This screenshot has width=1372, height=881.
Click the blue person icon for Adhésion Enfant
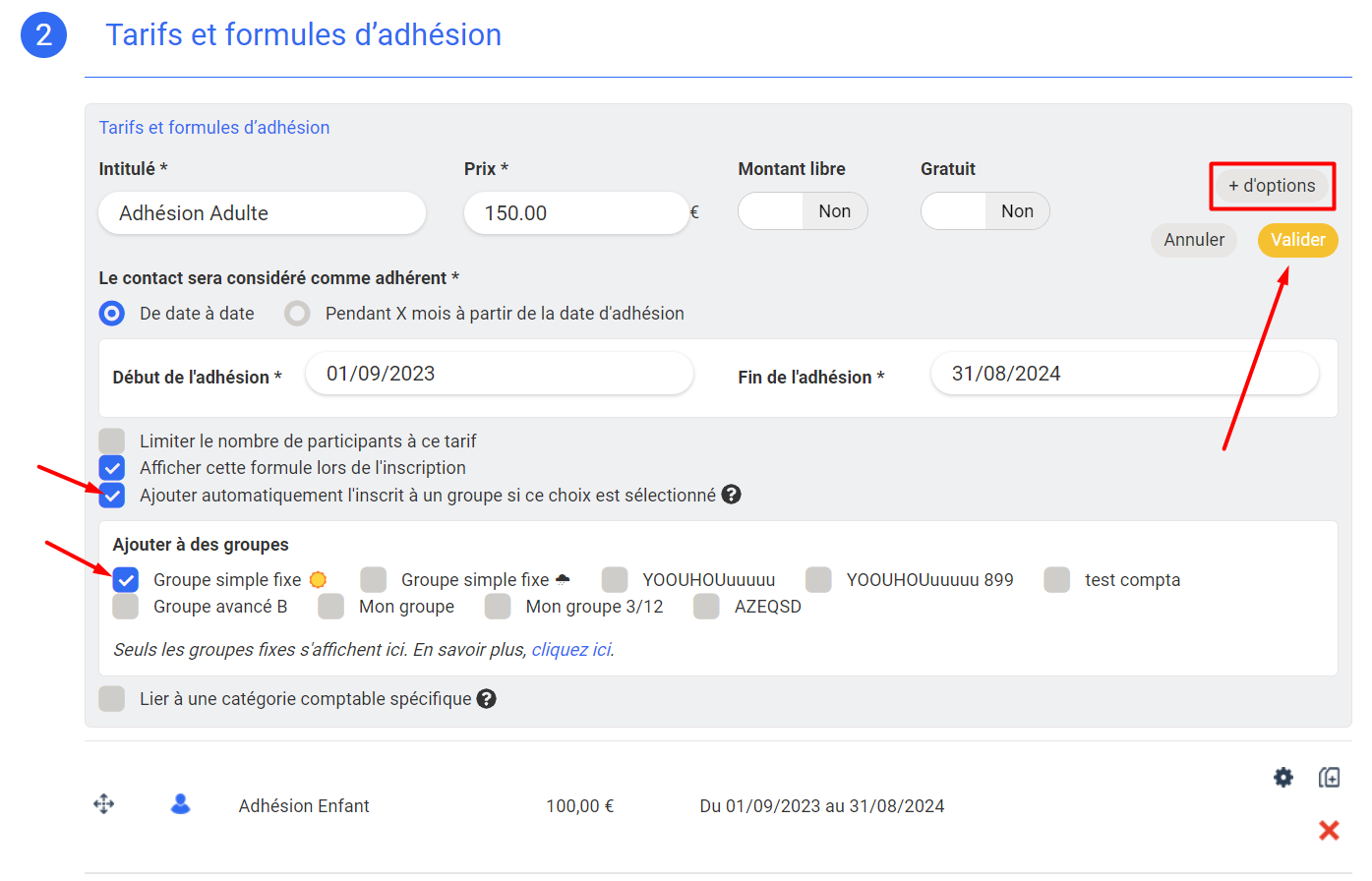[x=180, y=805]
